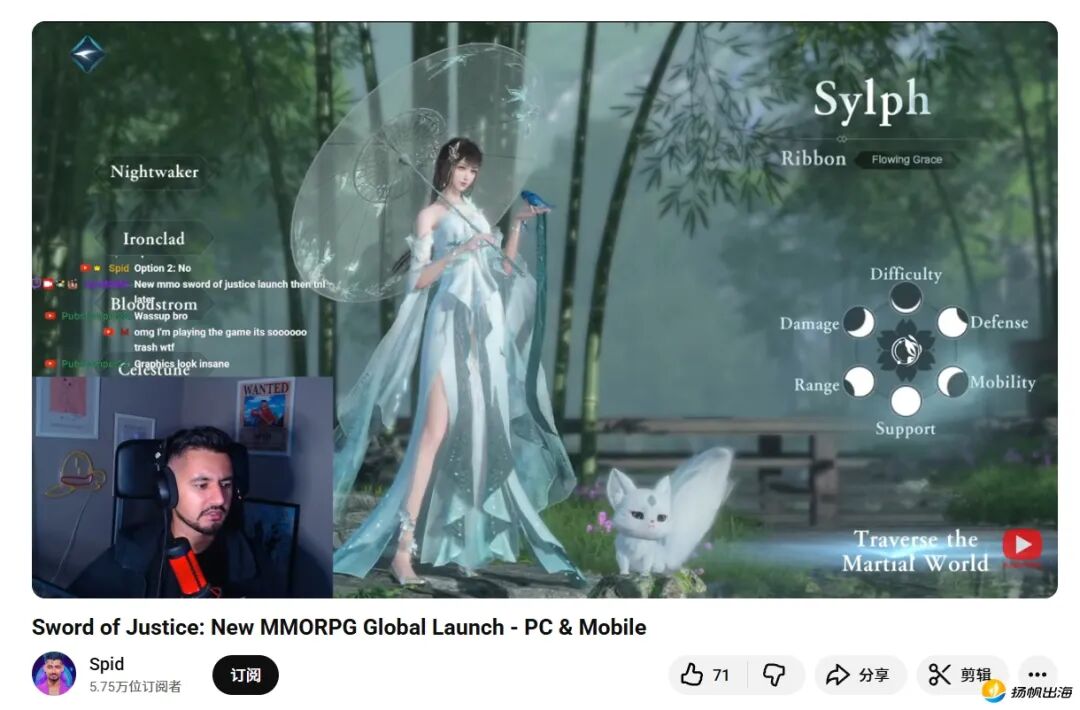Screen dimensions: 1080x710
Task: Click the 分享 share button
Action: pos(860,675)
